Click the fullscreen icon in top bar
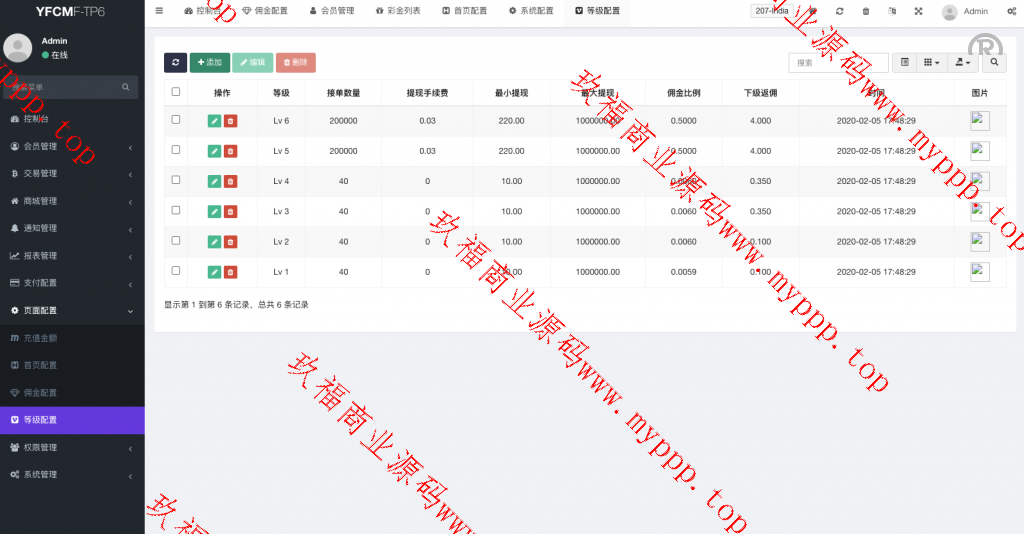The height and width of the screenshot is (534, 1024). tap(919, 11)
